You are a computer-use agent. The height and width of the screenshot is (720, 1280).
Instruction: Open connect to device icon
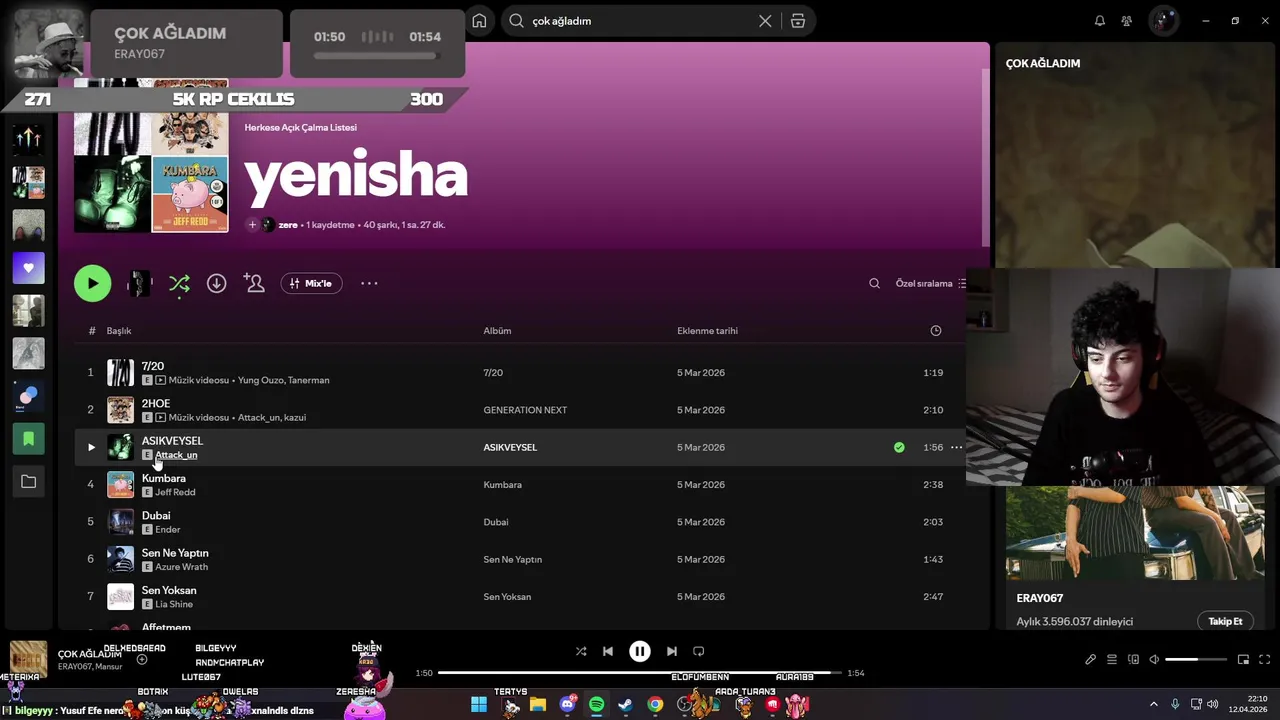(1133, 660)
